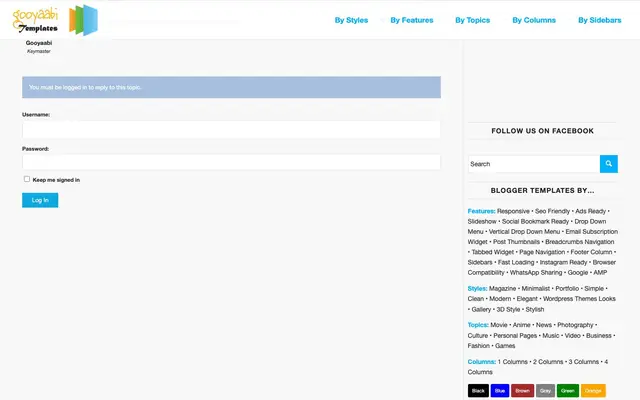
Task: Select the Brown color swatch
Action: click(522, 391)
